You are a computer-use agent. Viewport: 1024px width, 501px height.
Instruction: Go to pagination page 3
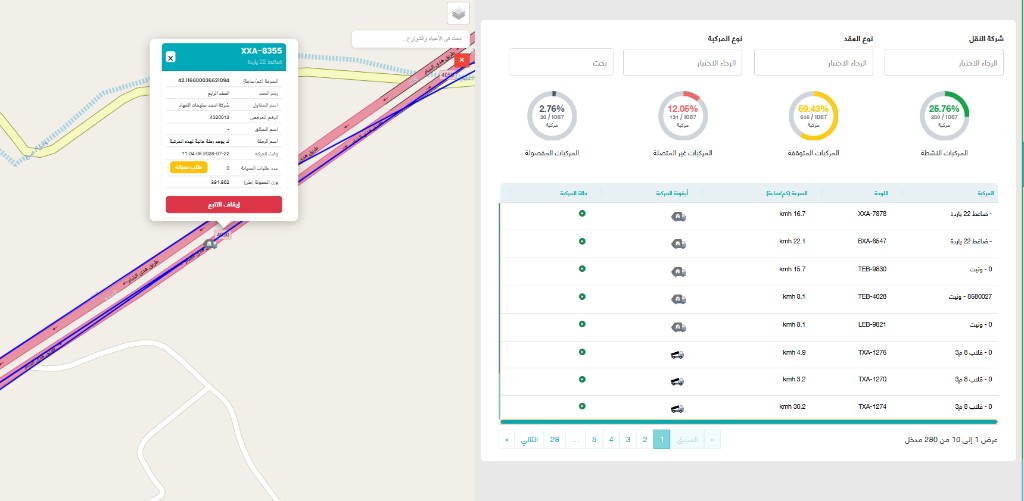(x=628, y=440)
